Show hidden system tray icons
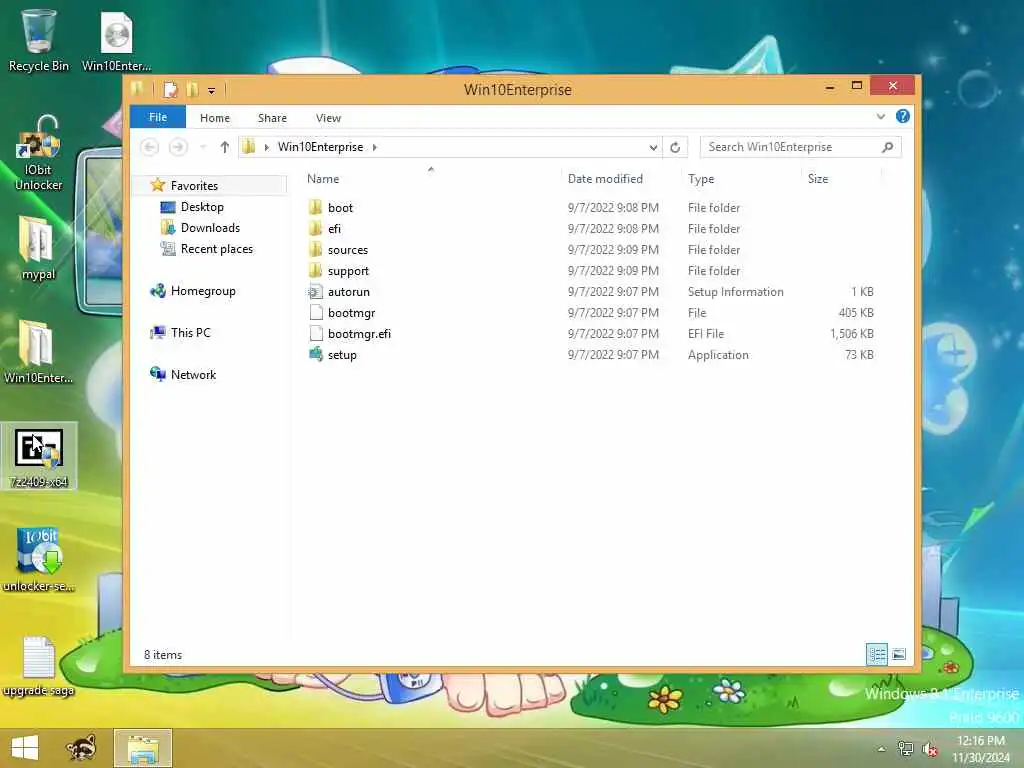 click(881, 749)
